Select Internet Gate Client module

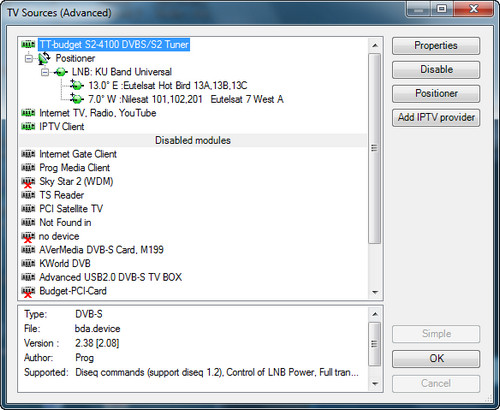78,154
